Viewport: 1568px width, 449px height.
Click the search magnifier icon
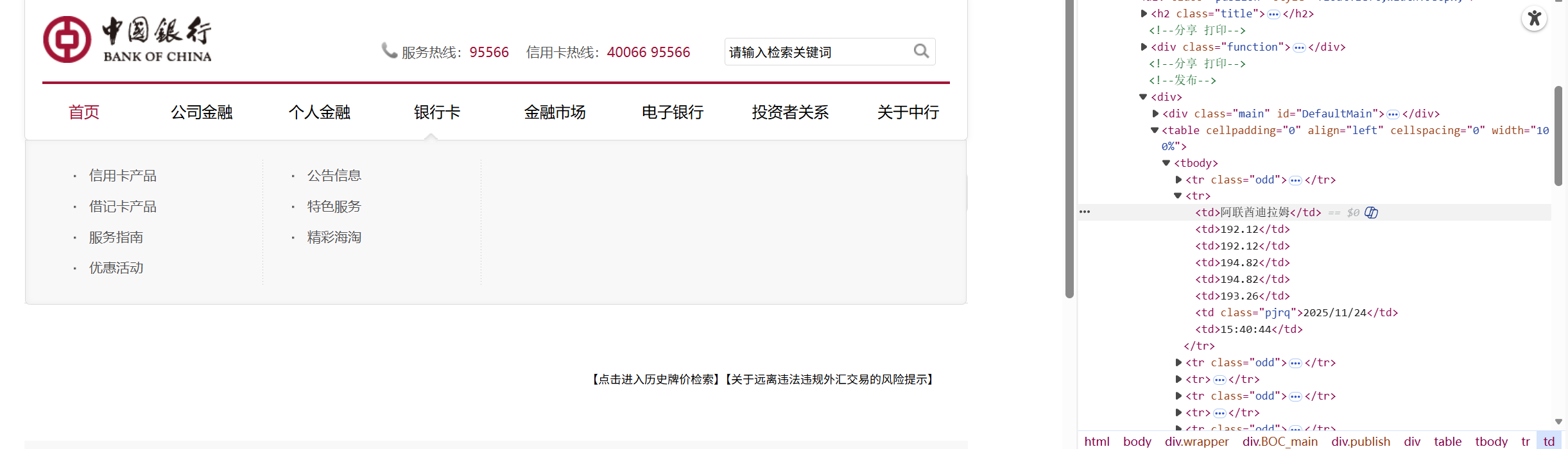click(921, 51)
